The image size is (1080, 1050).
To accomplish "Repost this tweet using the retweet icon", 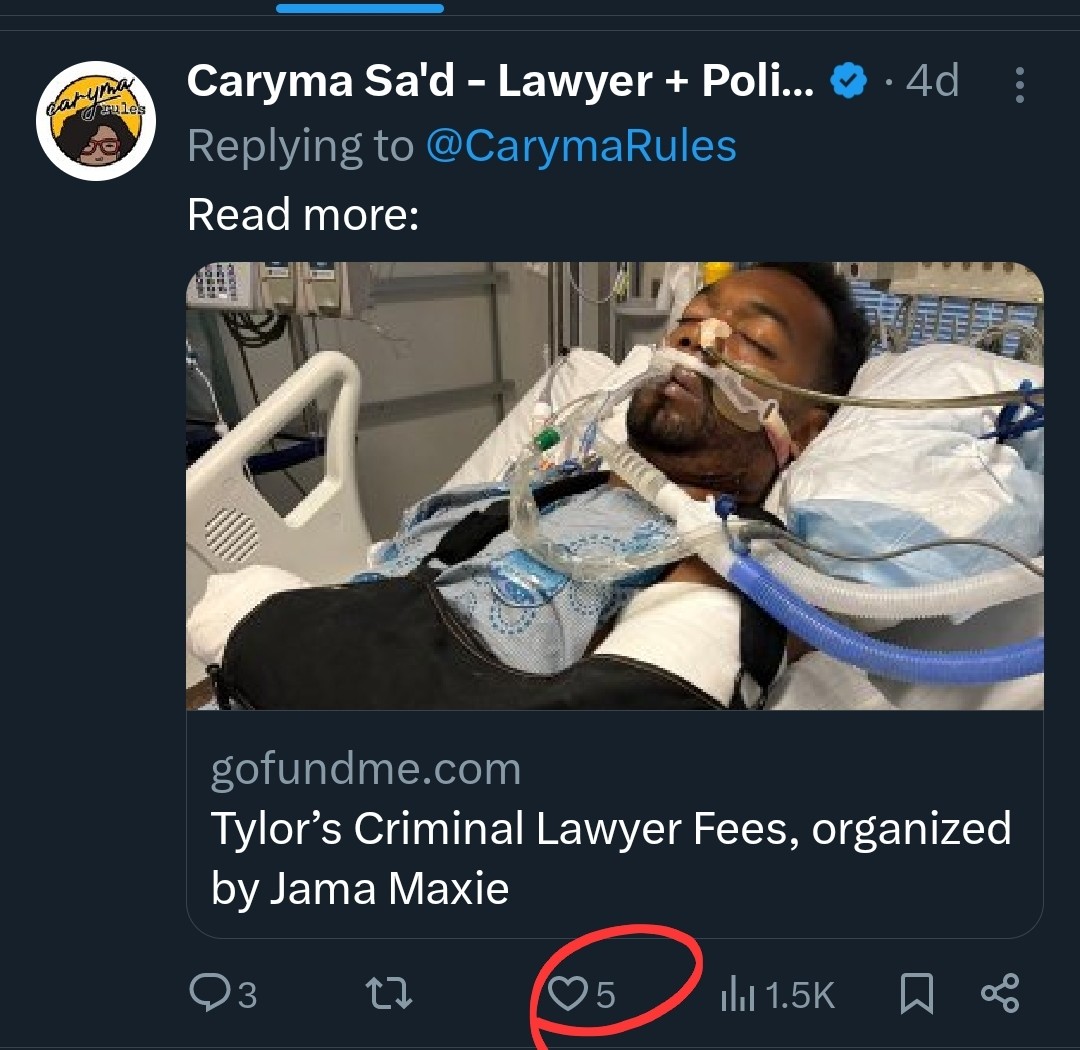I will click(389, 994).
